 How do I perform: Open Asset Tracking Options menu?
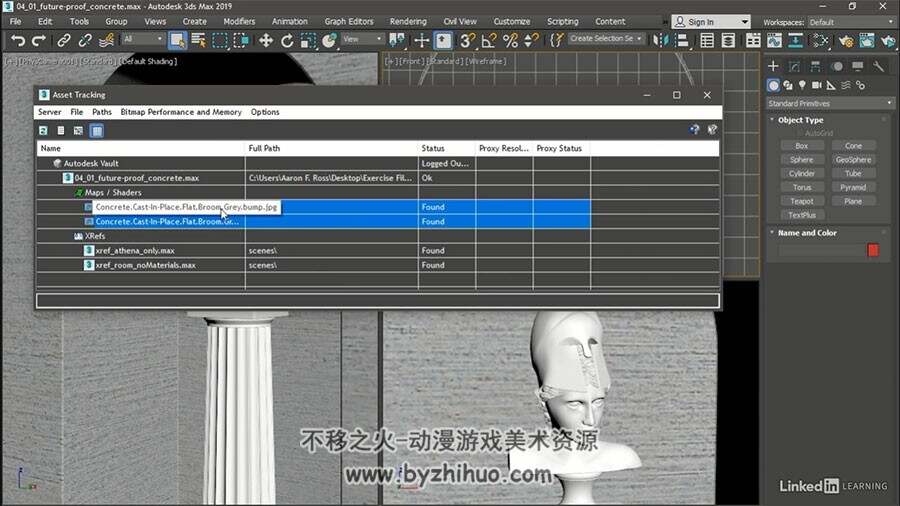pos(265,112)
